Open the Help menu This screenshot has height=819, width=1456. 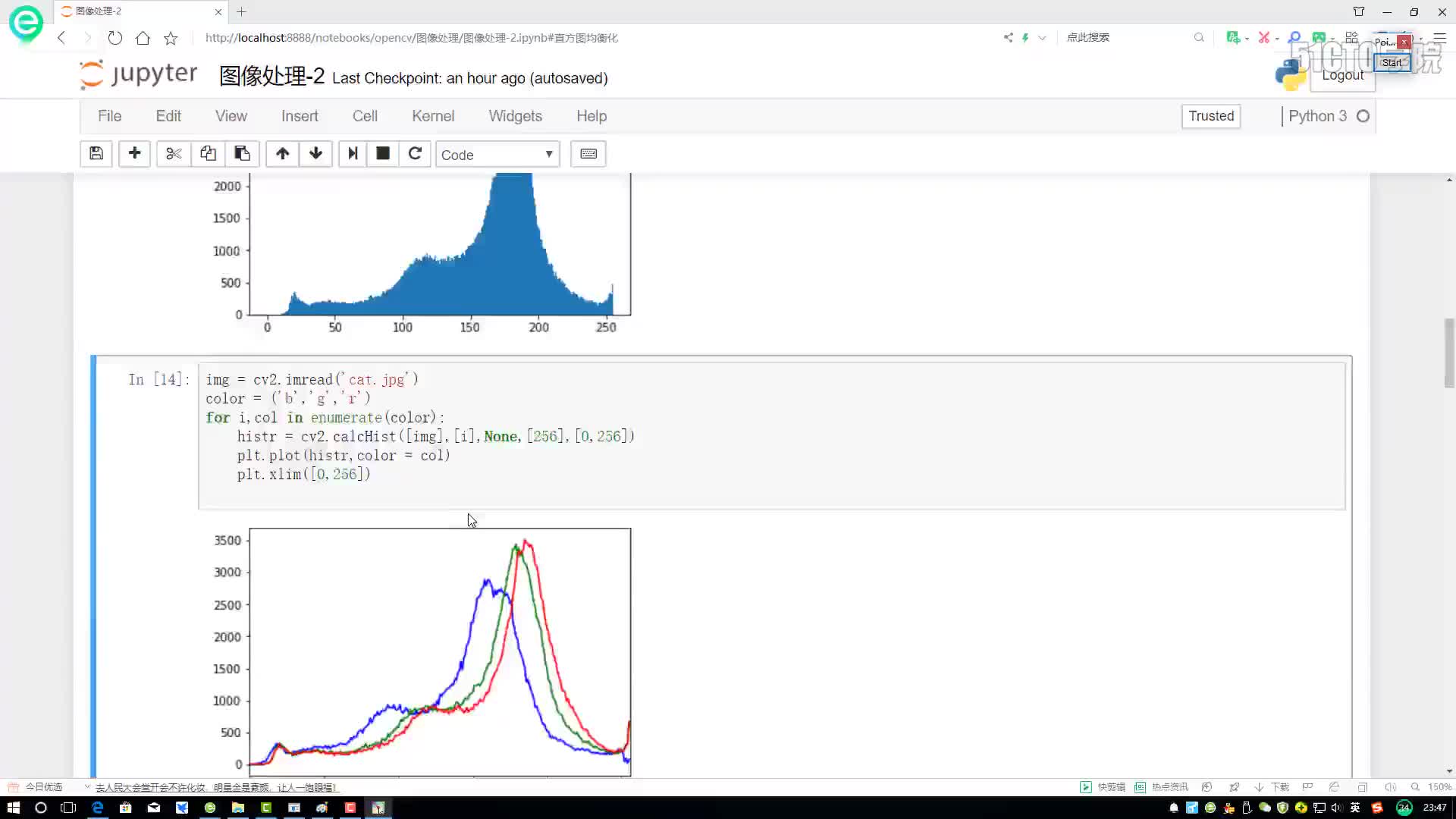tap(591, 116)
